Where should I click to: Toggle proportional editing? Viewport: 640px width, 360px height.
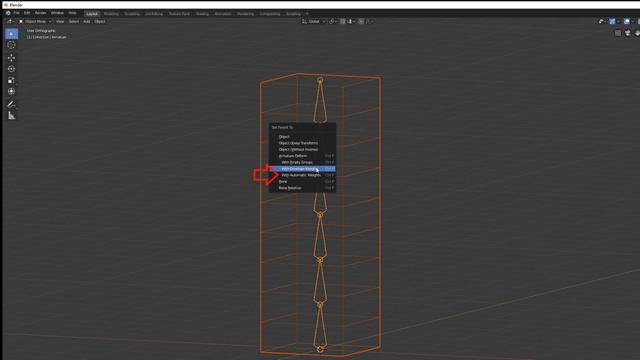coord(361,21)
